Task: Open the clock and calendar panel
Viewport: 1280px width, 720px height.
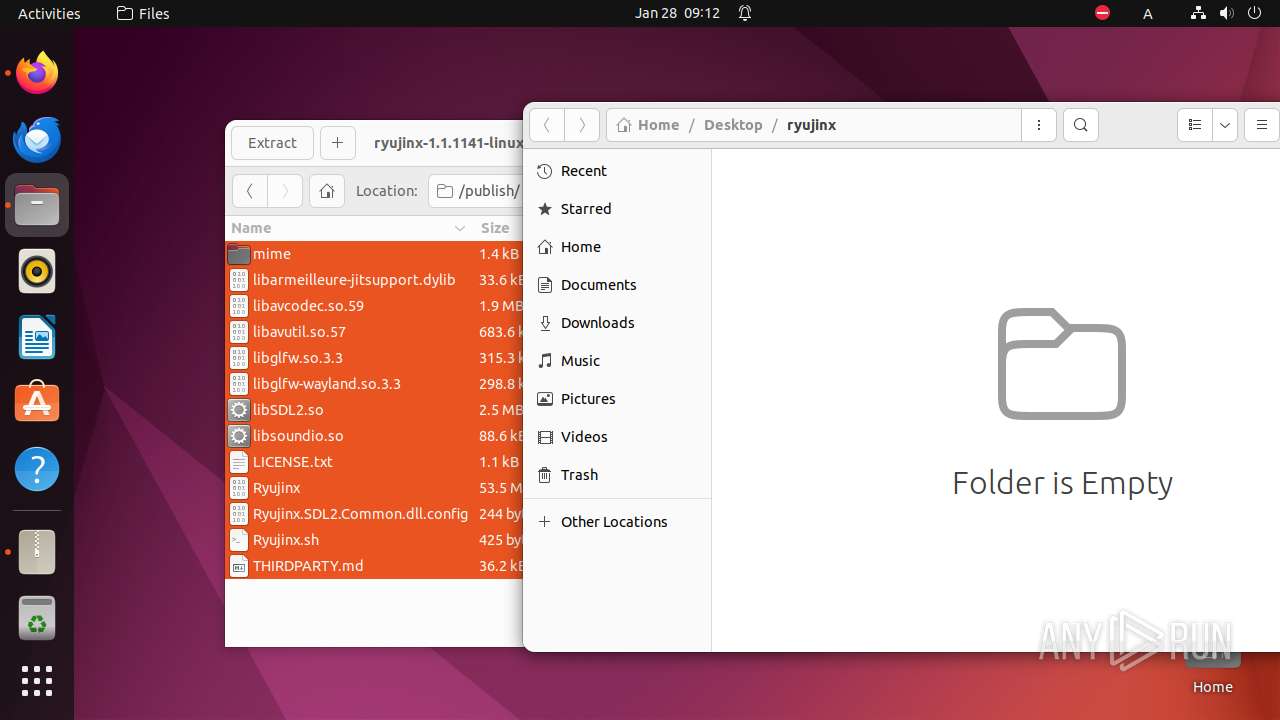Action: click(x=677, y=13)
